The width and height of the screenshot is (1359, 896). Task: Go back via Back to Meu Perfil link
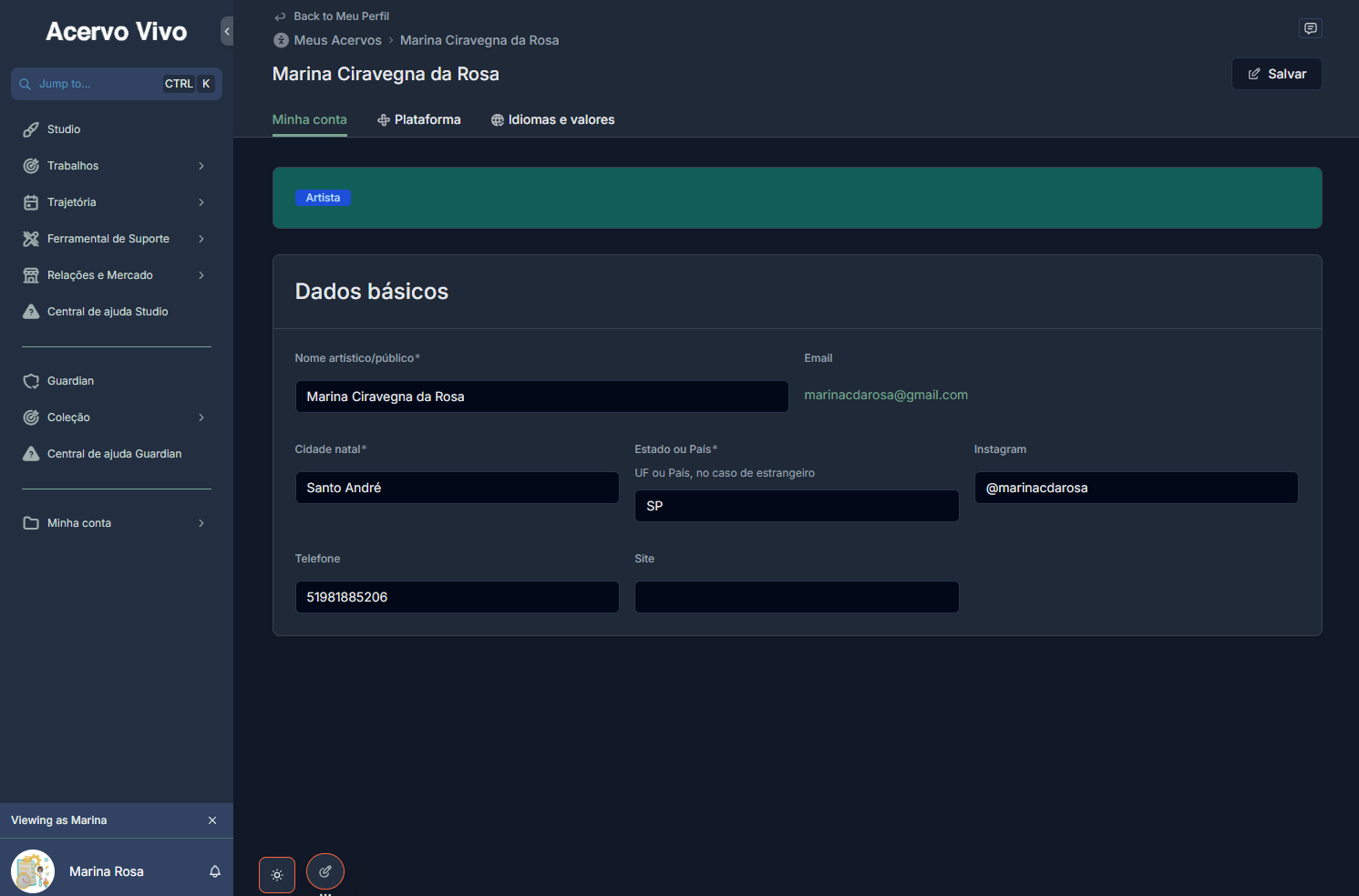pos(341,16)
